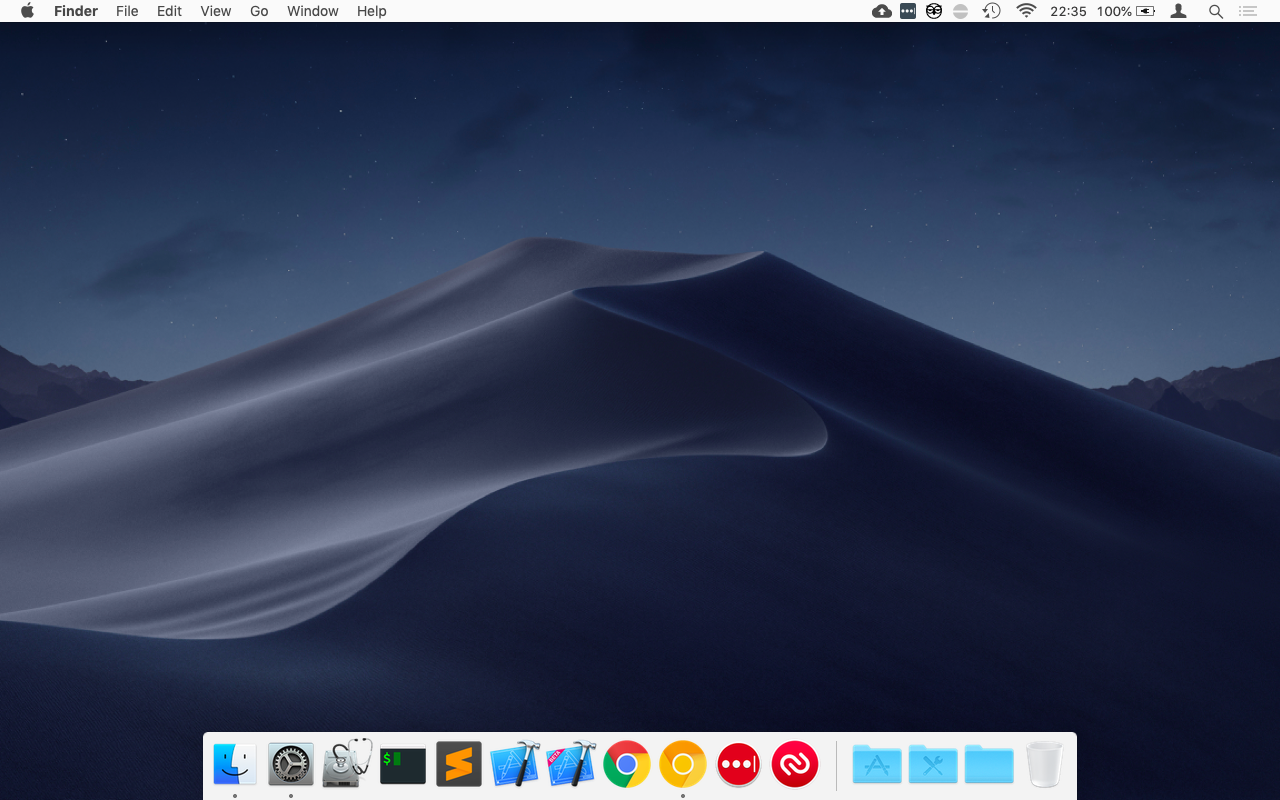Click the cloud upload menu bar icon
1280x800 pixels.
pyautogui.click(x=882, y=11)
